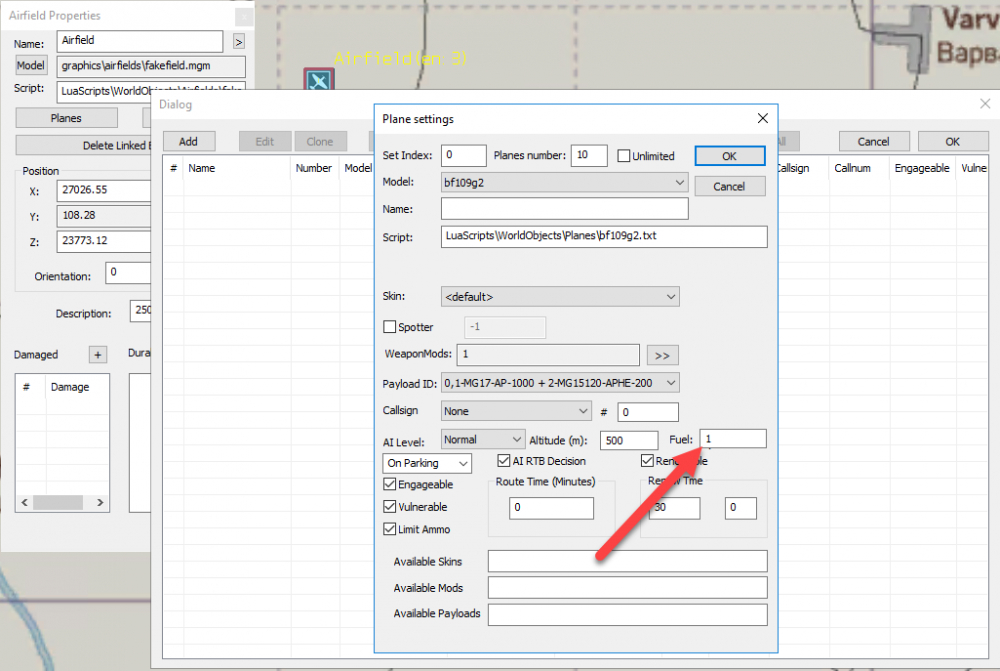The height and width of the screenshot is (671, 1000).
Task: Click the Name column header in list
Action: [x=202, y=168]
